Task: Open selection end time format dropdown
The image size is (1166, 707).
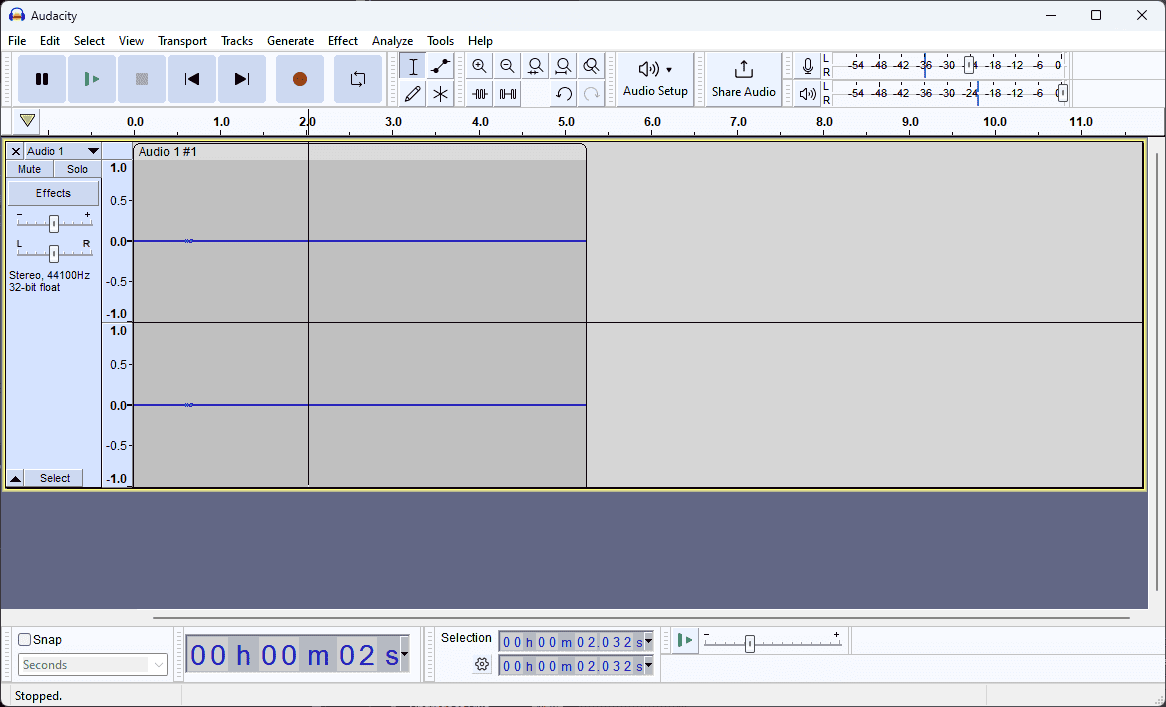Action: click(x=648, y=665)
